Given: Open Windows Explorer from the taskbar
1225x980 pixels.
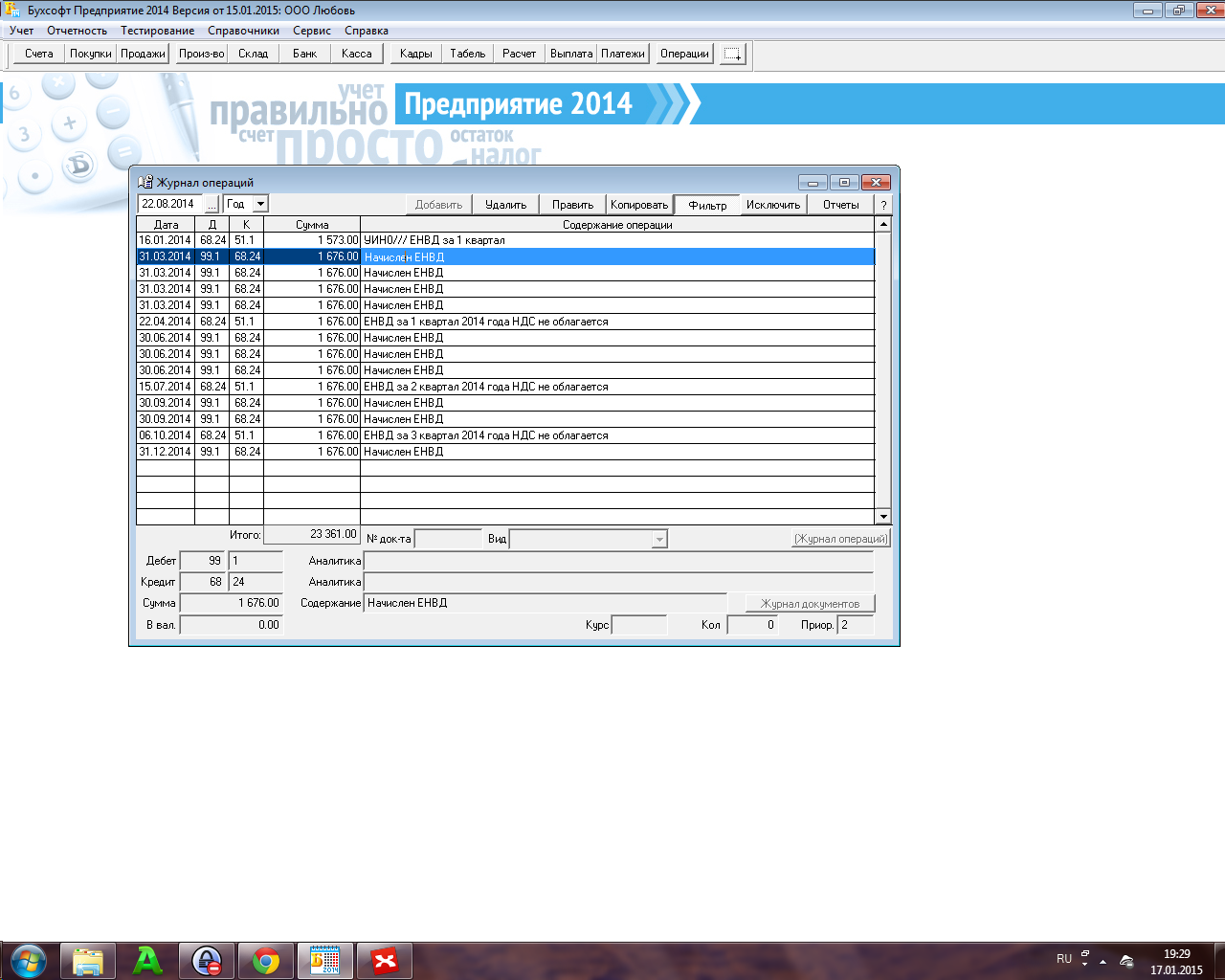Looking at the screenshot, I should 88,960.
